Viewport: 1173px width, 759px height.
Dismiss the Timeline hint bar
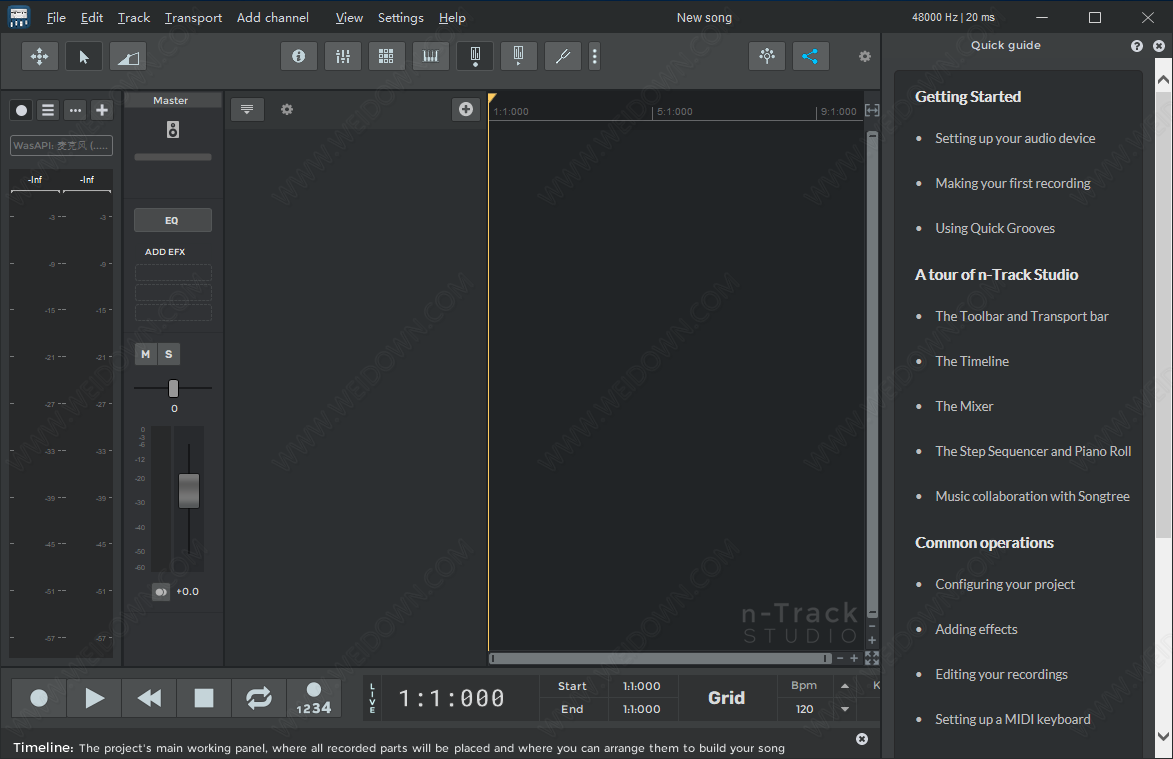tap(862, 739)
